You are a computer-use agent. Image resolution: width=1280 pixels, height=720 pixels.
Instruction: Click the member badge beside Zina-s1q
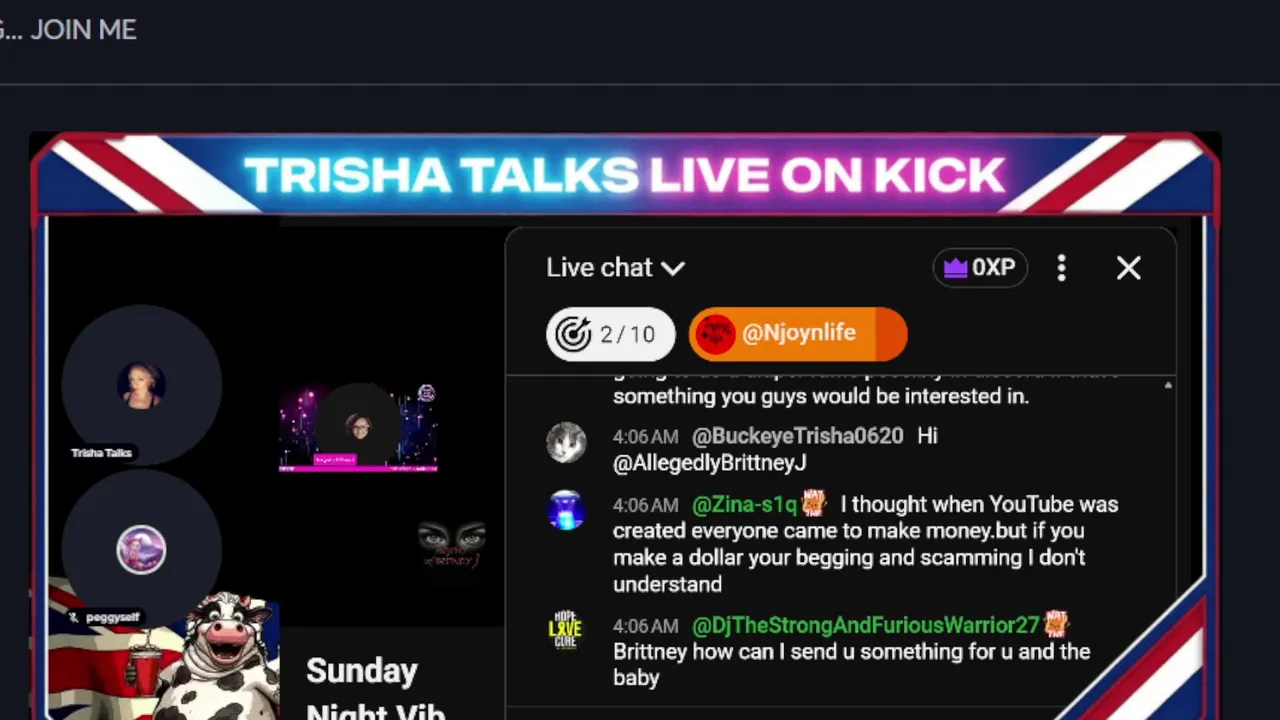tap(813, 502)
